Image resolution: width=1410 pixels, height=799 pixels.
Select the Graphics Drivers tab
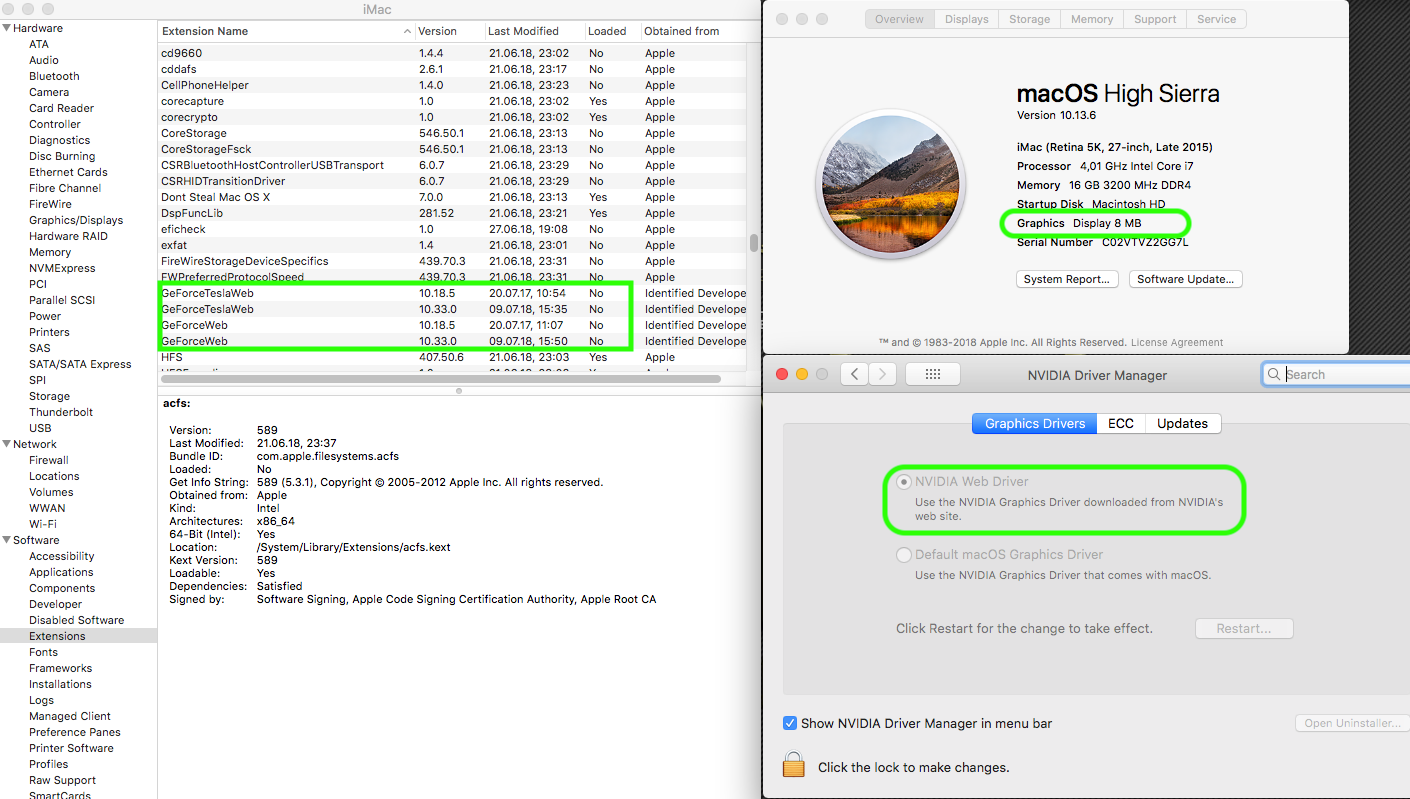(x=1035, y=424)
